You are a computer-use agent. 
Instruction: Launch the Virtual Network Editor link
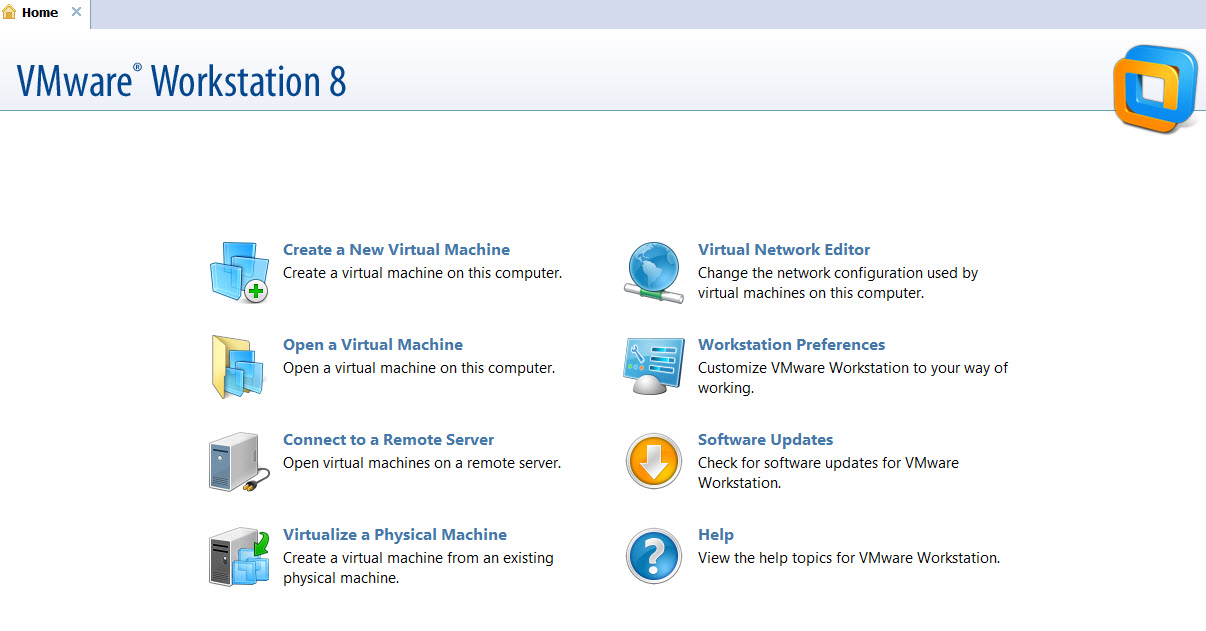click(784, 250)
